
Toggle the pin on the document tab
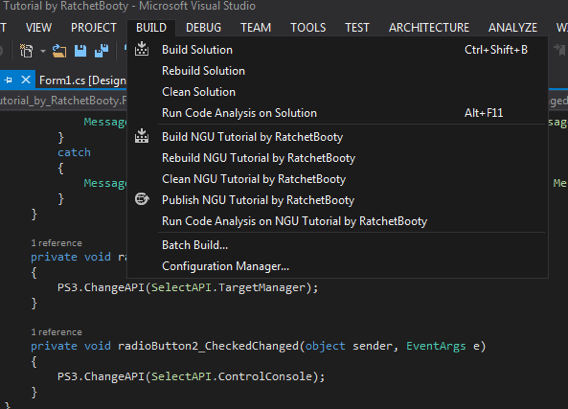click(8, 80)
